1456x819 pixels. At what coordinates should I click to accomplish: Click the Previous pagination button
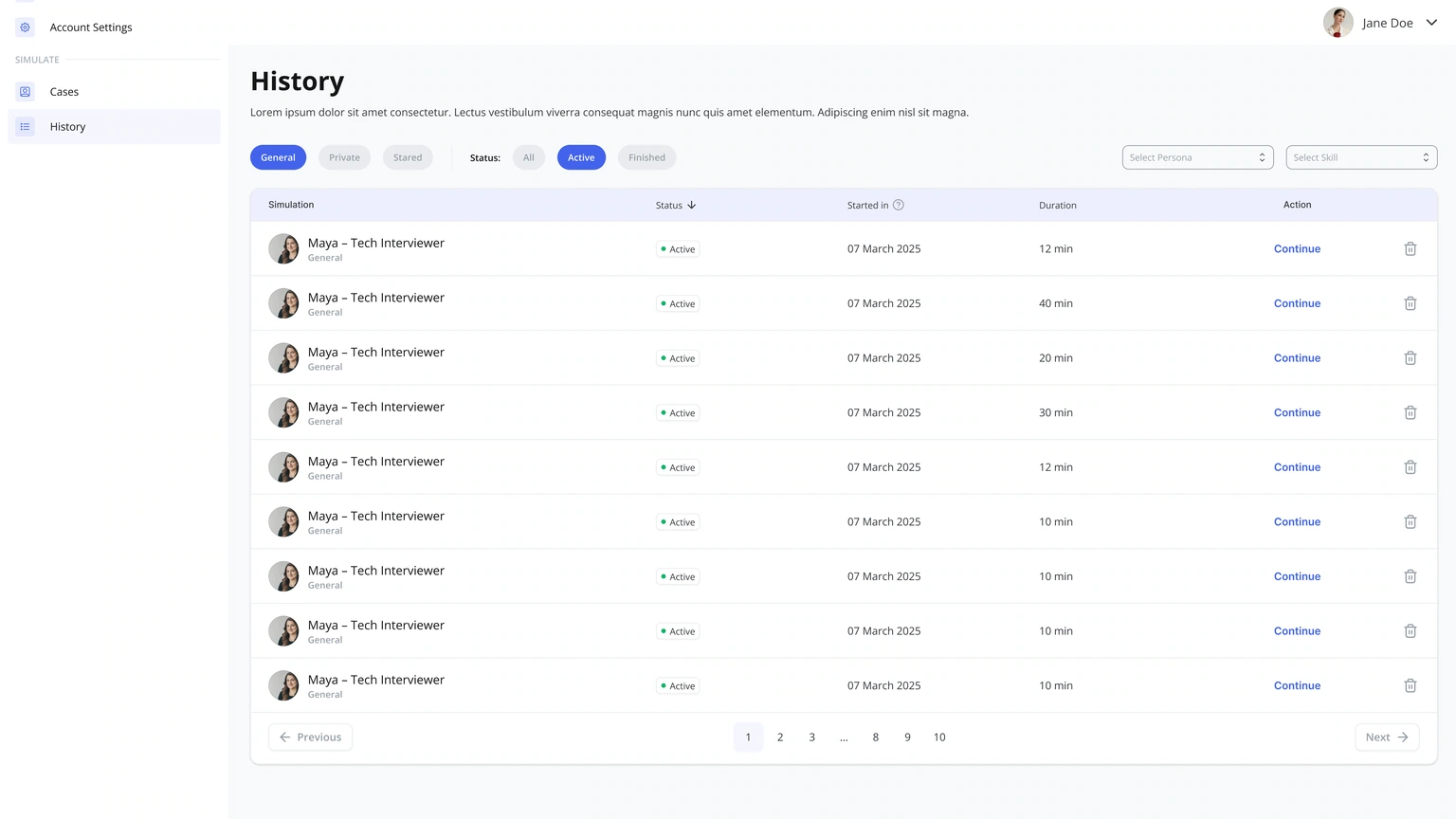(x=310, y=737)
